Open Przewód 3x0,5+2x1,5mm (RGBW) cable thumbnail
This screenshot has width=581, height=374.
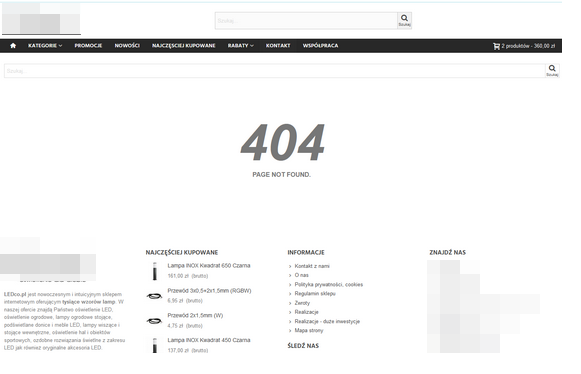(x=155, y=296)
